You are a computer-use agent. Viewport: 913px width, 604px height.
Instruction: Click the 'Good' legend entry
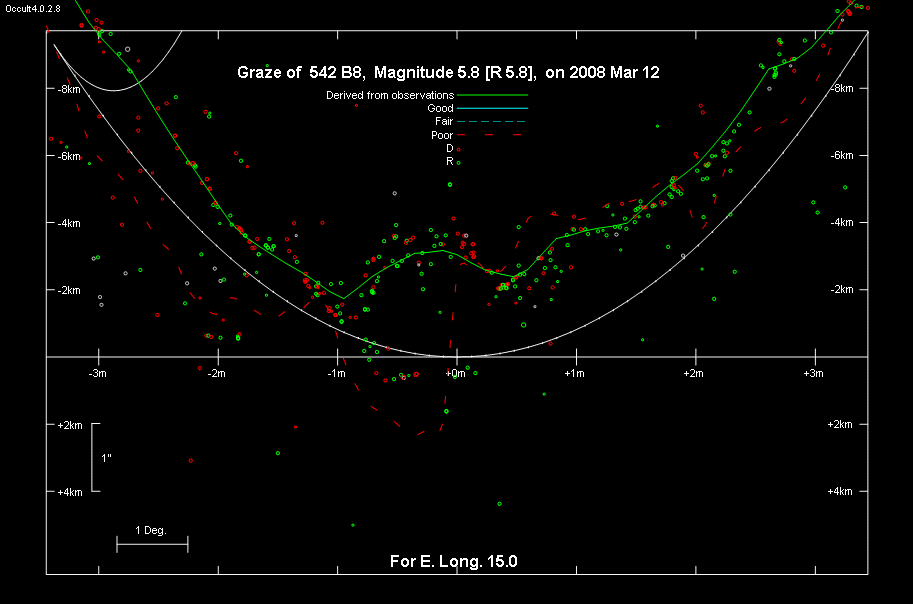pyautogui.click(x=440, y=108)
